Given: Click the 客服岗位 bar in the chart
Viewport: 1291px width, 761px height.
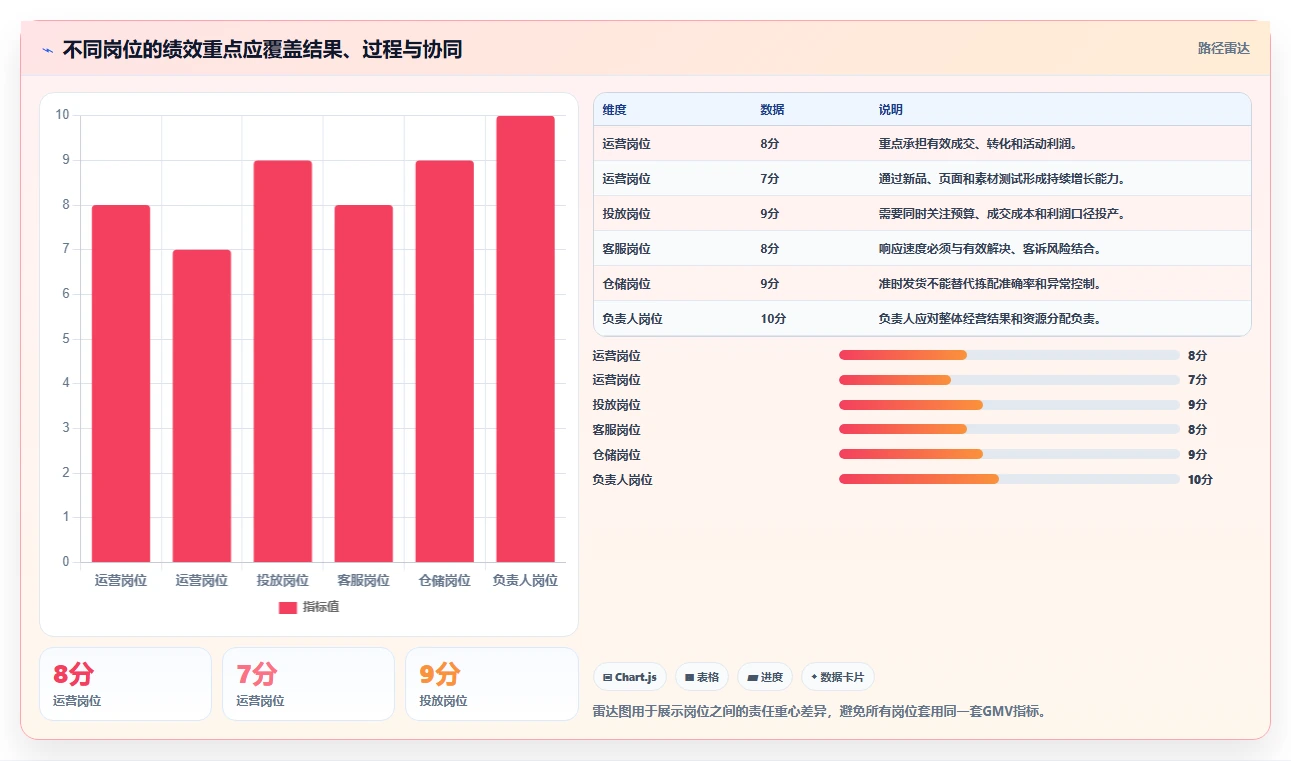Looking at the screenshot, I should (363, 384).
